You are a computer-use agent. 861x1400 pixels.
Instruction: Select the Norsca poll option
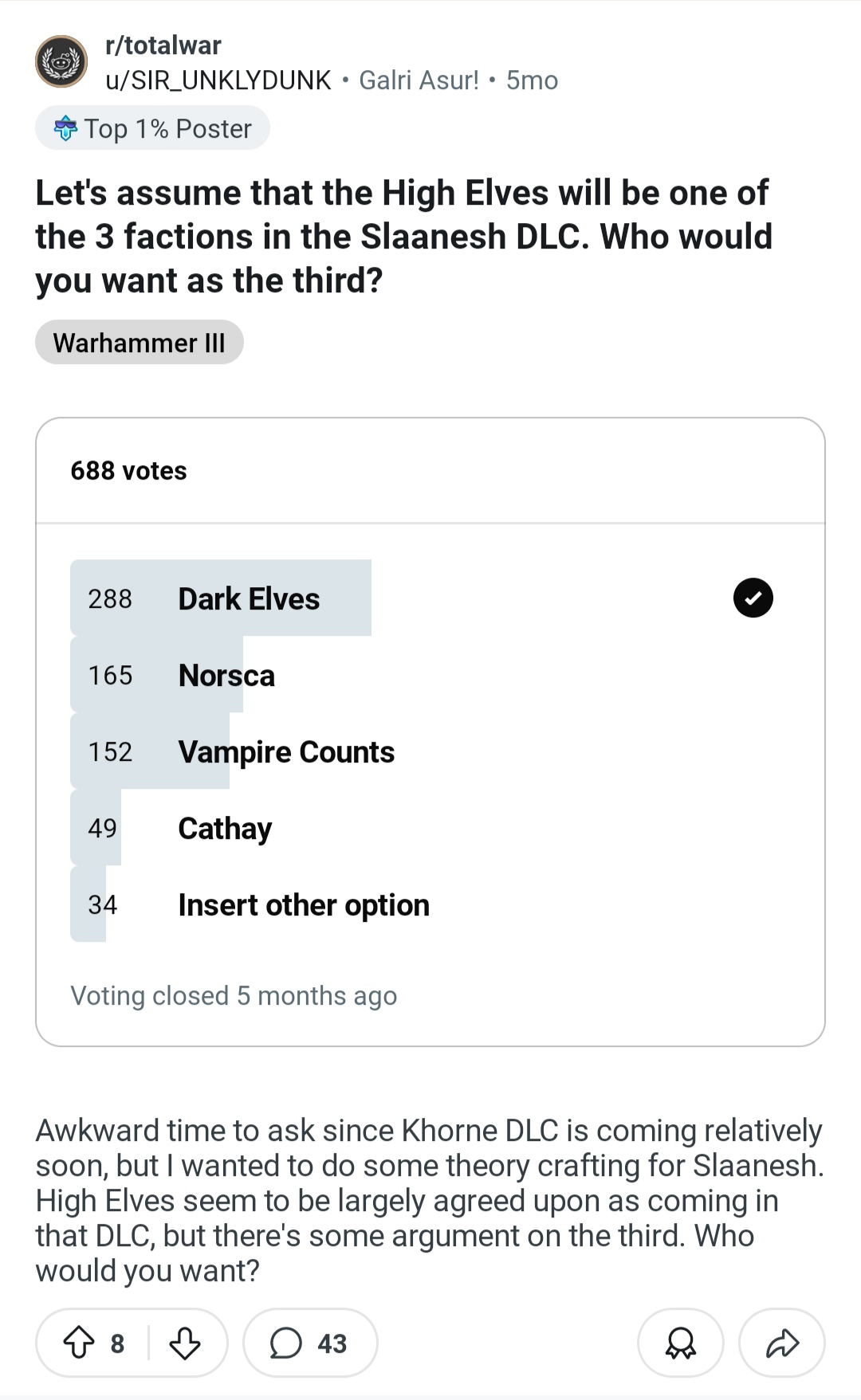coord(431,675)
